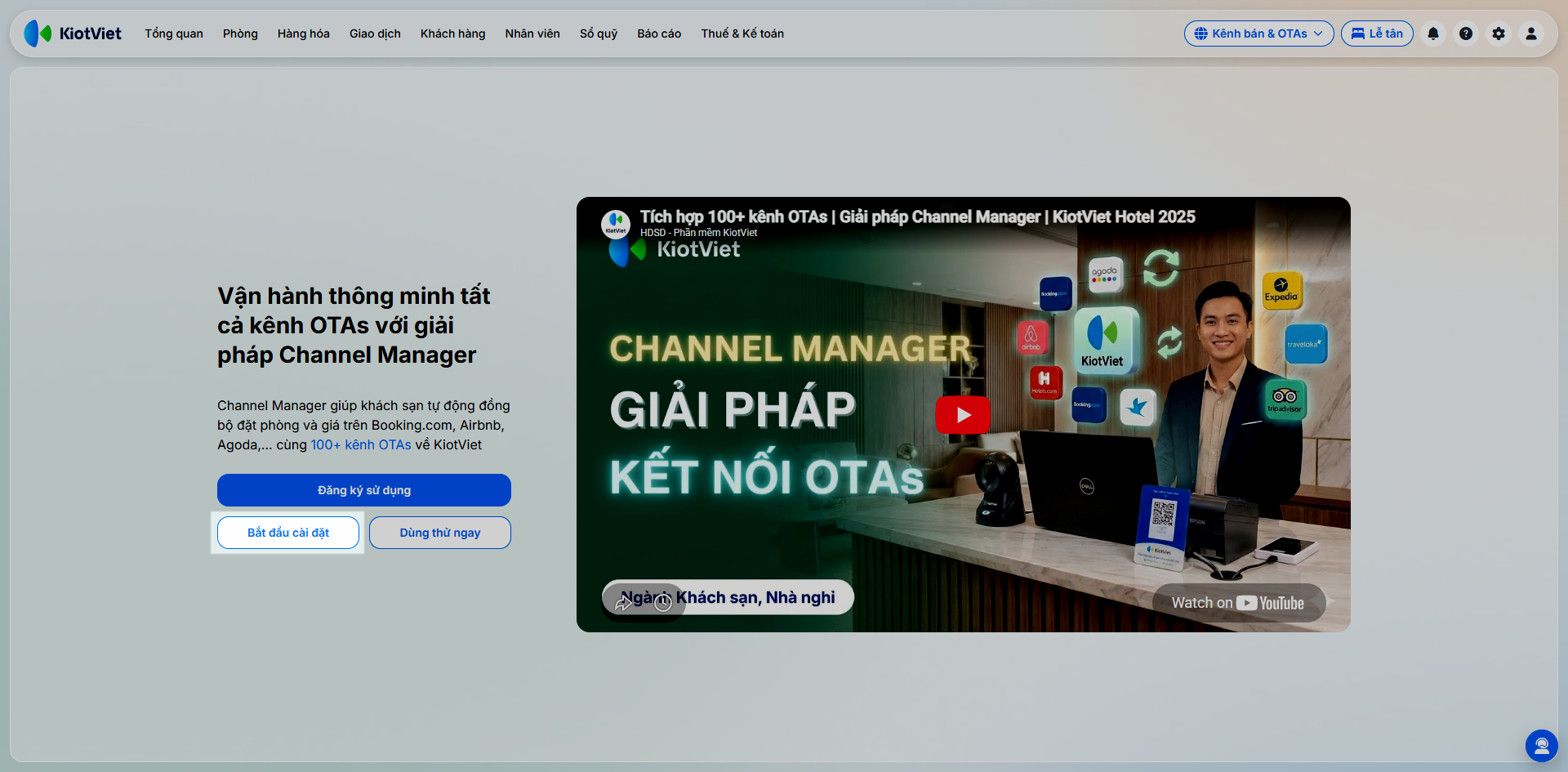Screen dimensions: 1568x772
Task: Open the user account profile icon
Action: 1531,33
